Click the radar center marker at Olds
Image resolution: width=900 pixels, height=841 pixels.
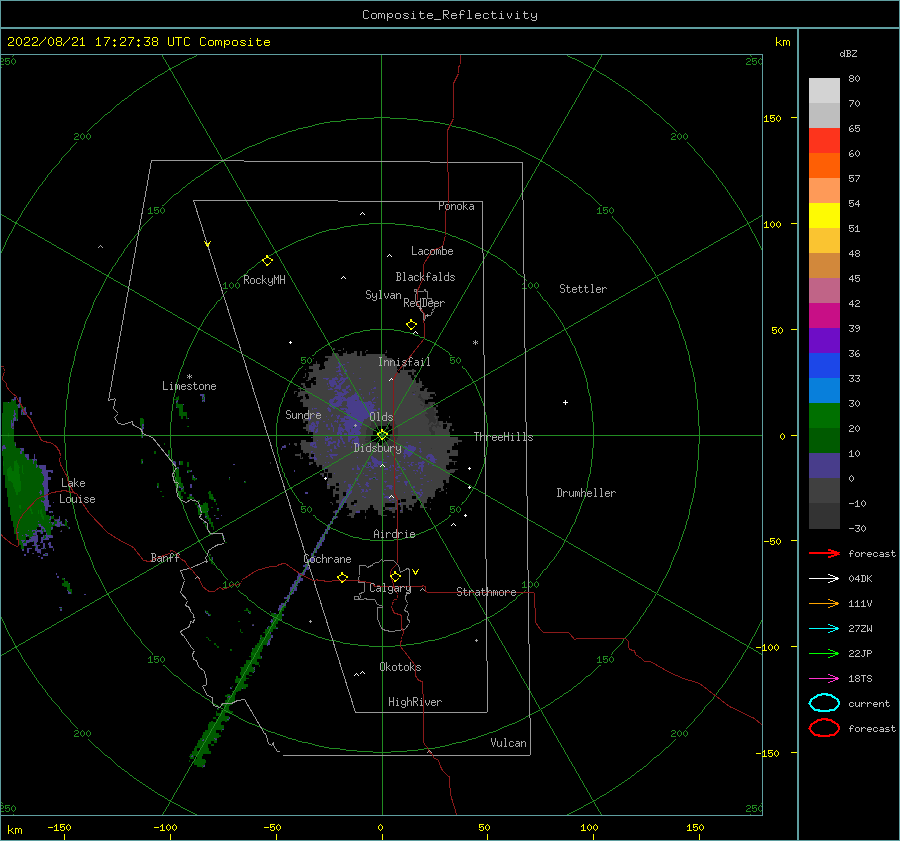(x=382, y=435)
